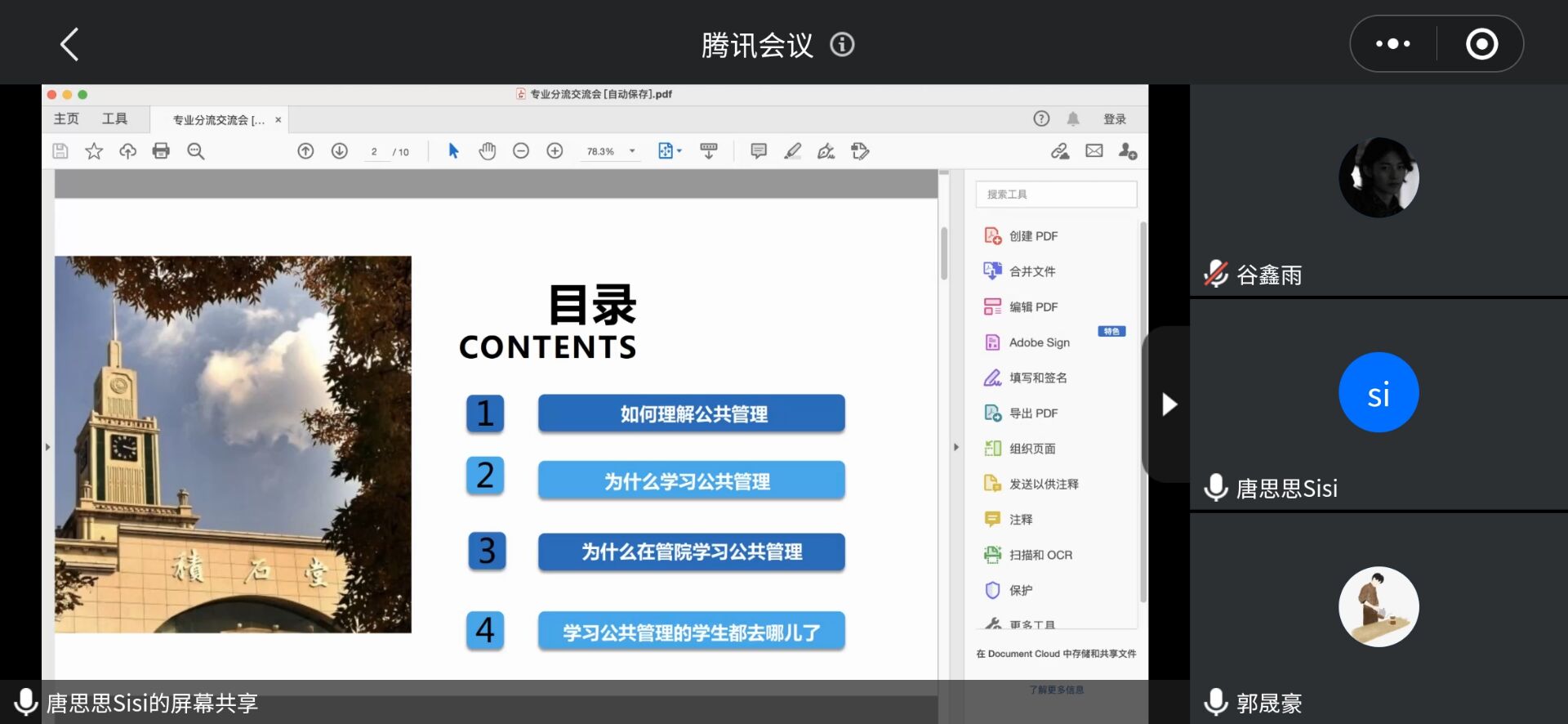The width and height of the screenshot is (1568, 724).
Task: Toggle 谷鑫雨's muted microphone icon
Action: 1216,275
